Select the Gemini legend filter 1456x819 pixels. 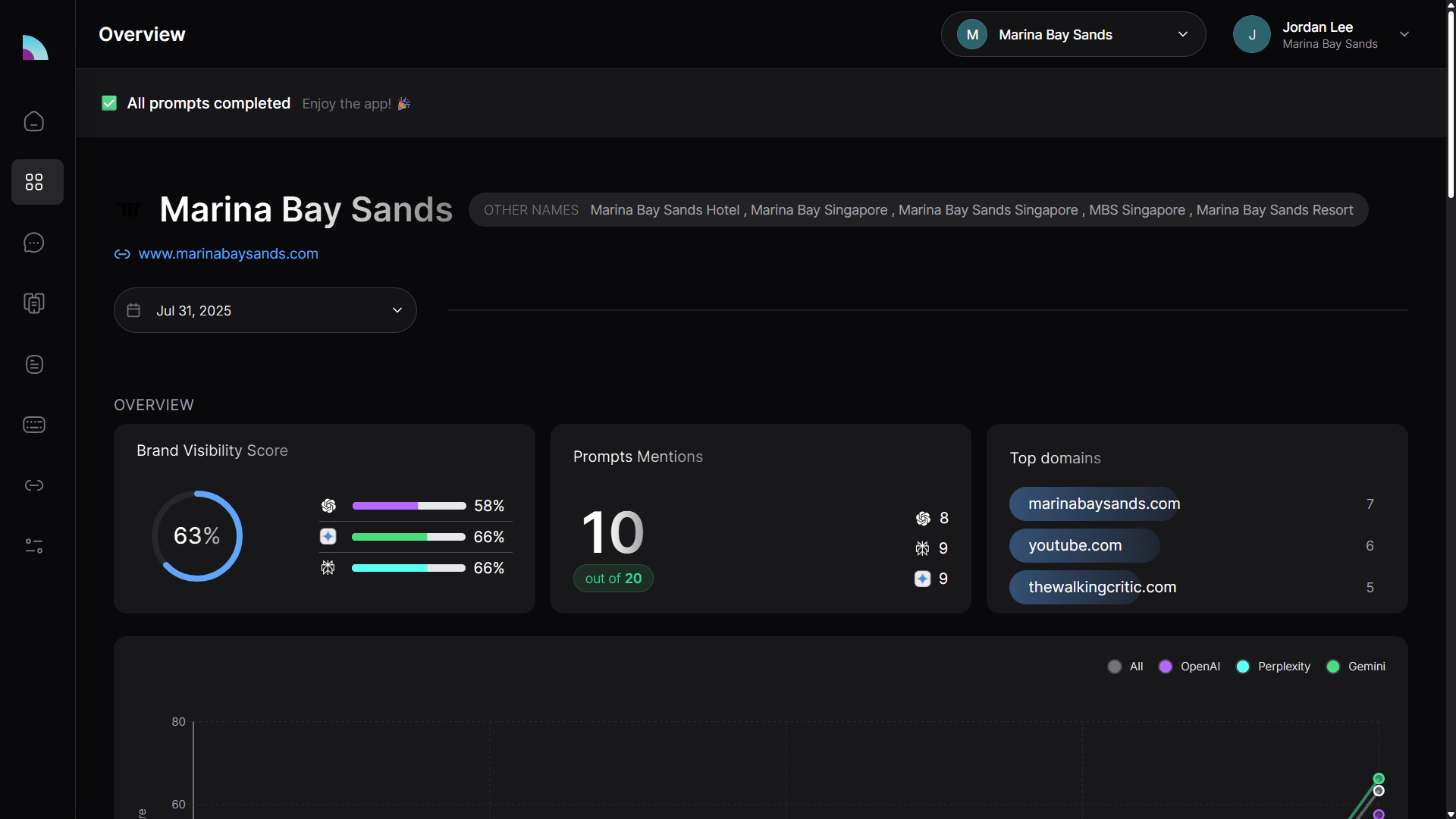[1357, 667]
